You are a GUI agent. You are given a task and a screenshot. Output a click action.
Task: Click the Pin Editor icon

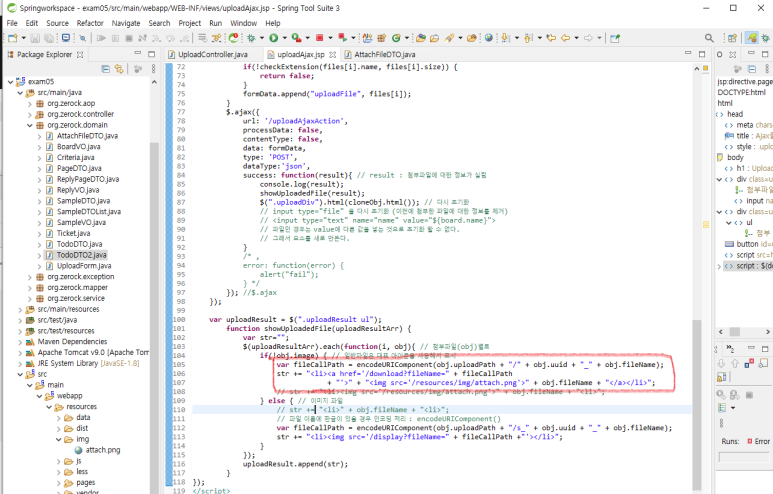615,38
